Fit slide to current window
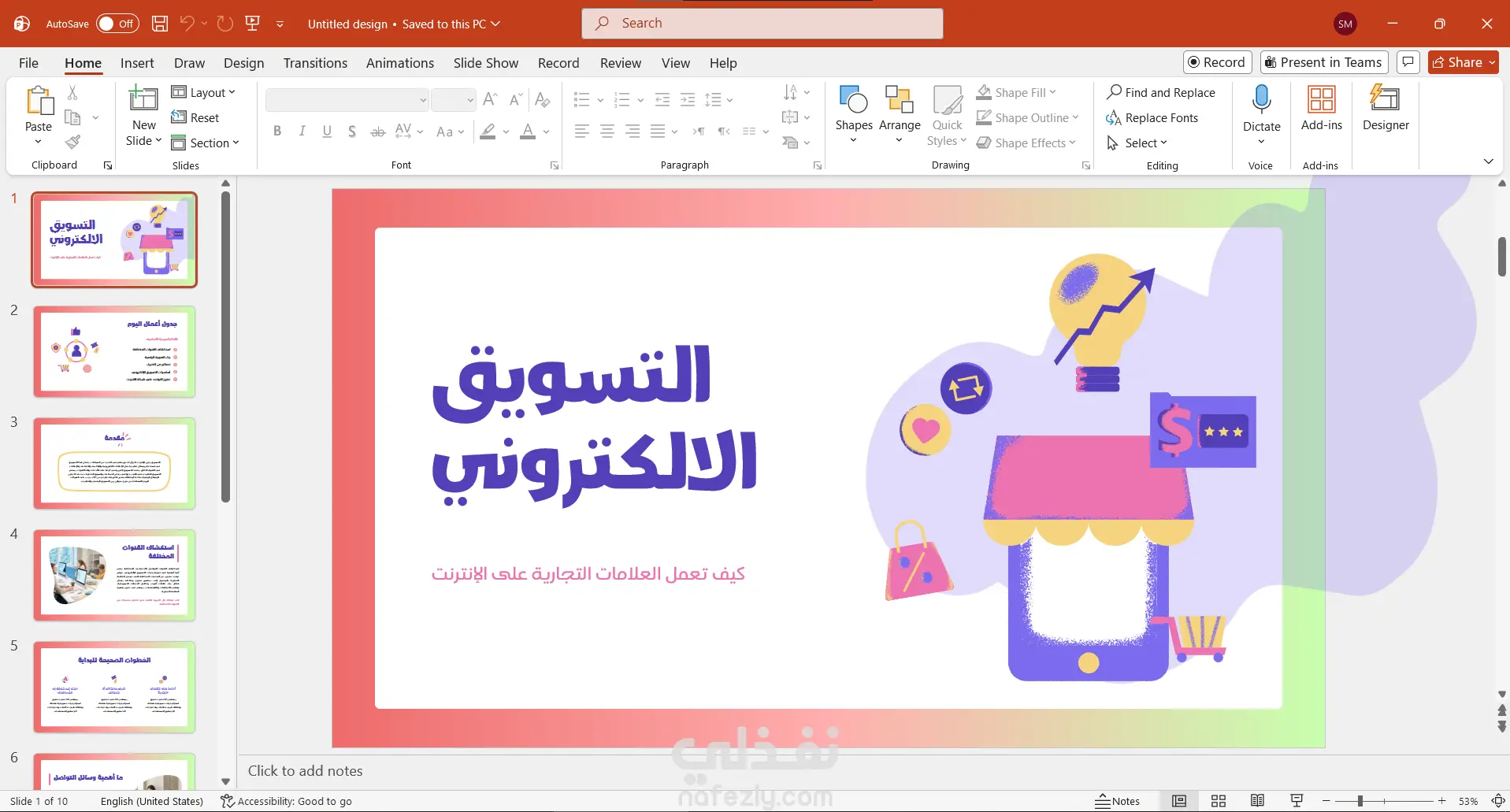1510x812 pixels. (1498, 801)
